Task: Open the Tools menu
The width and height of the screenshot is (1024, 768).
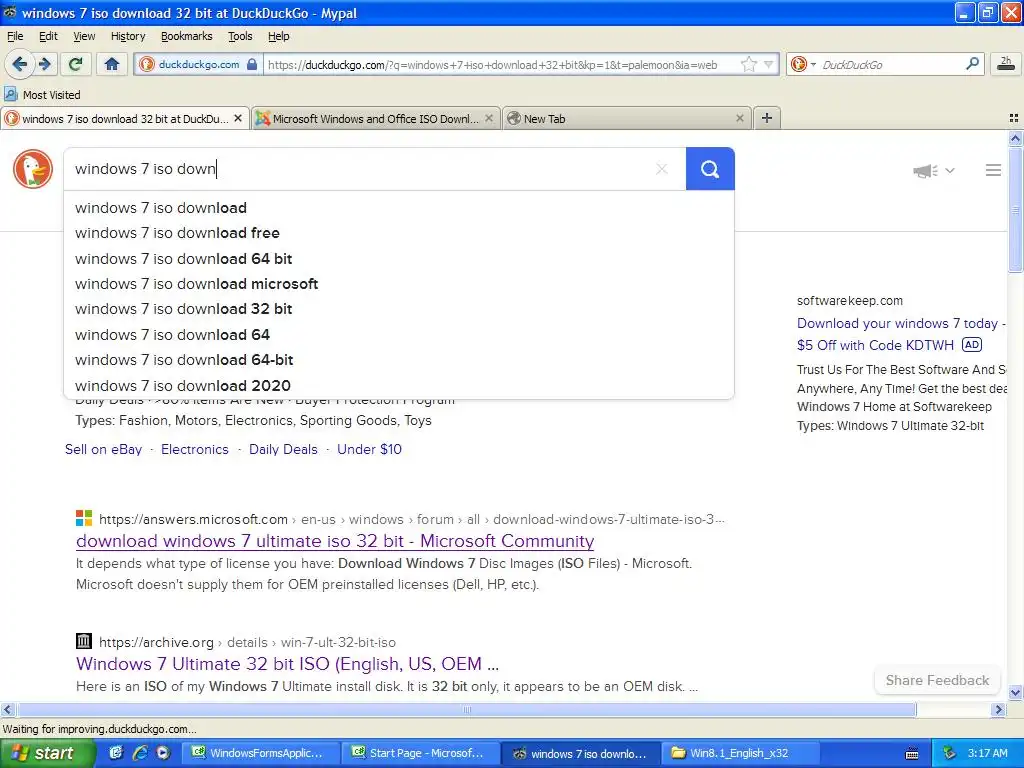Action: point(240,36)
